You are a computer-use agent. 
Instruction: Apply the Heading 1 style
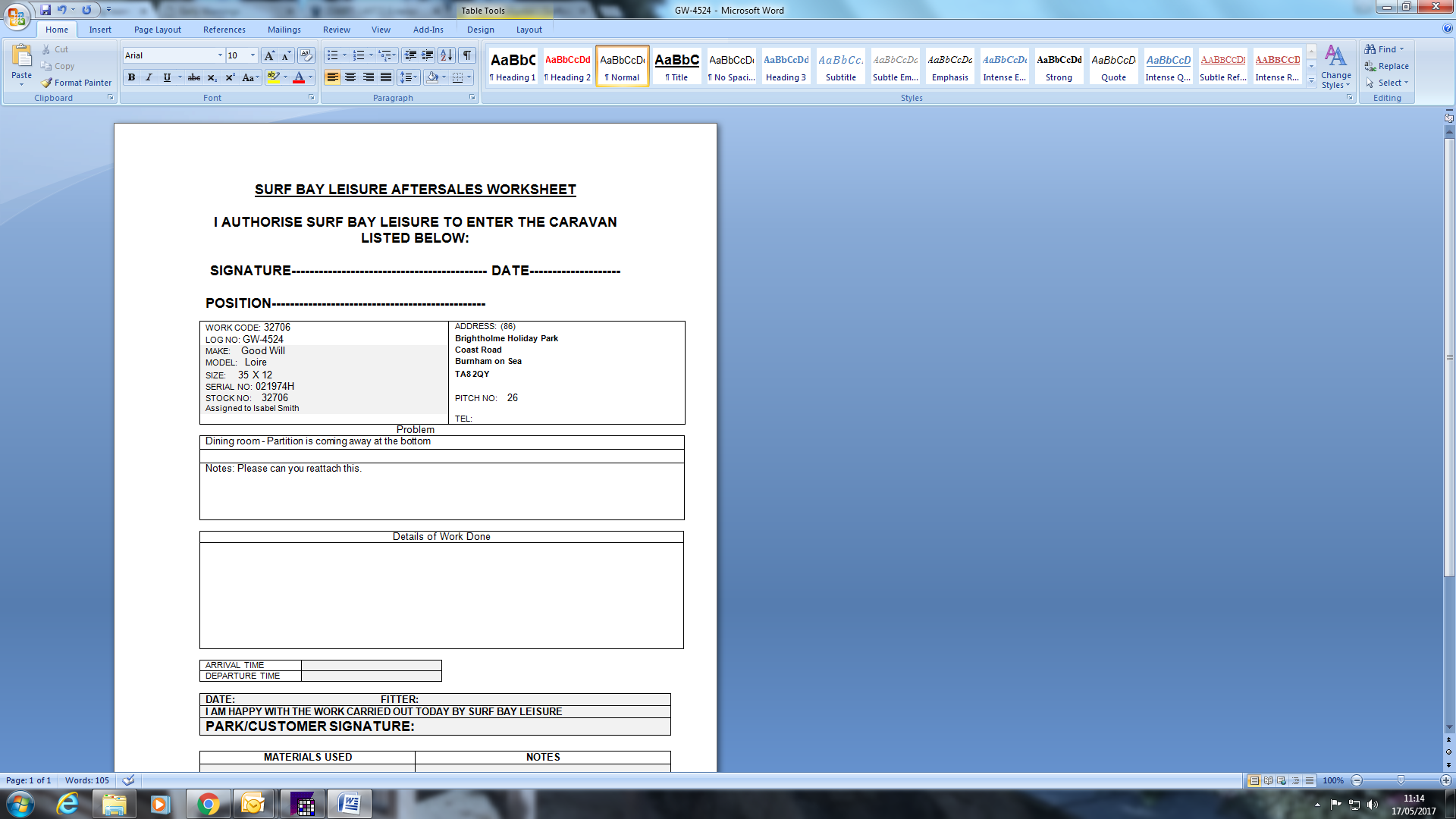click(513, 66)
